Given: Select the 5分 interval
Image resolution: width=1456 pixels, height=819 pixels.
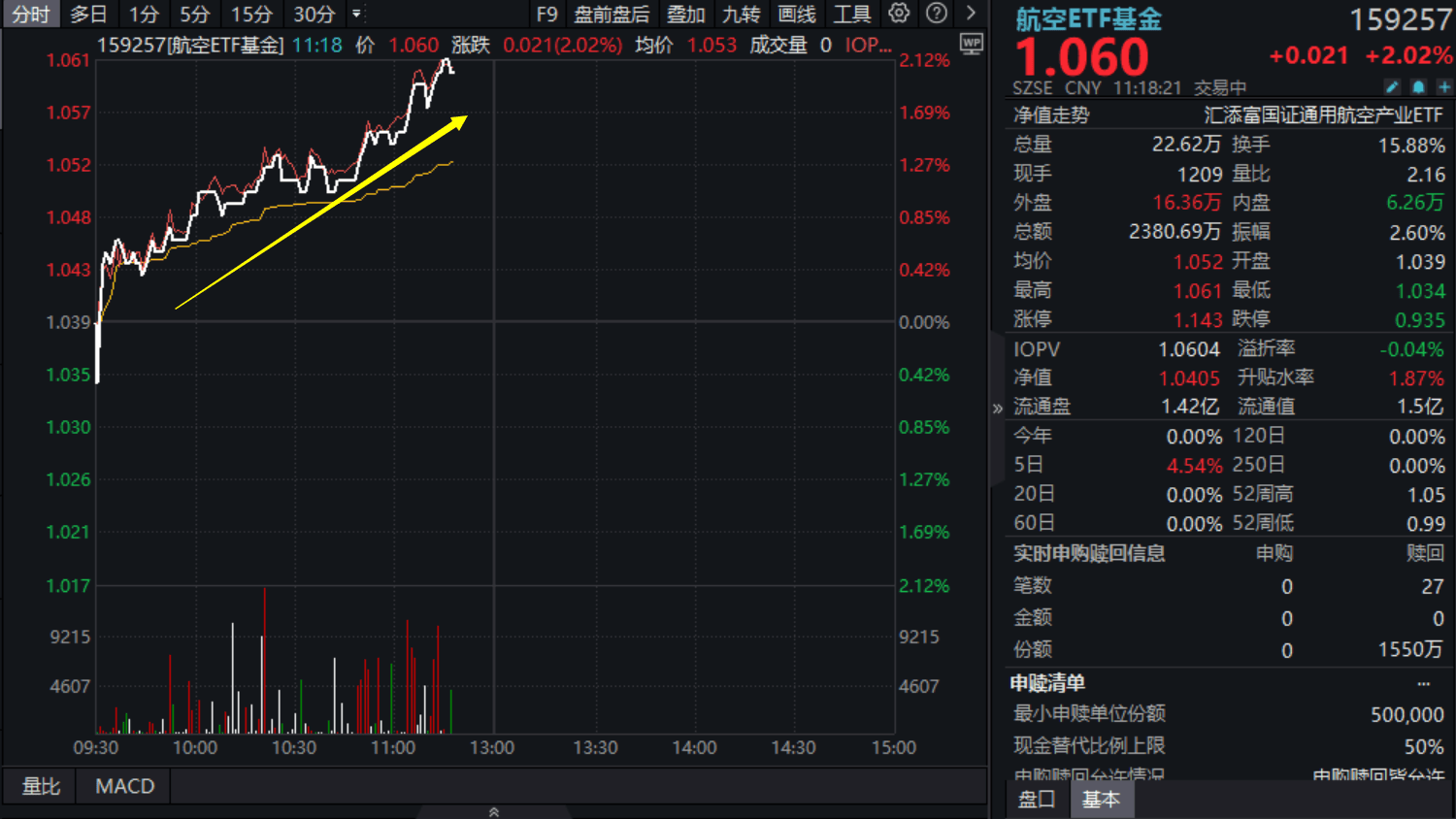Looking at the screenshot, I should click(x=193, y=15).
